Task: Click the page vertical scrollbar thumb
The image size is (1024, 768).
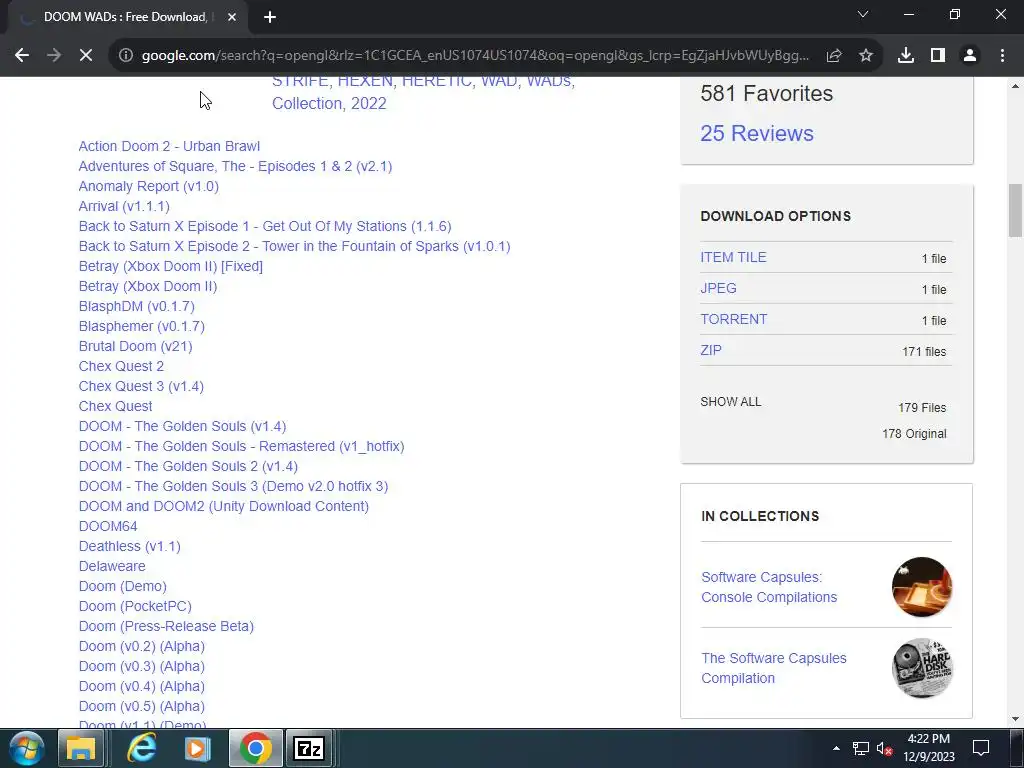Action: pyautogui.click(x=1015, y=210)
